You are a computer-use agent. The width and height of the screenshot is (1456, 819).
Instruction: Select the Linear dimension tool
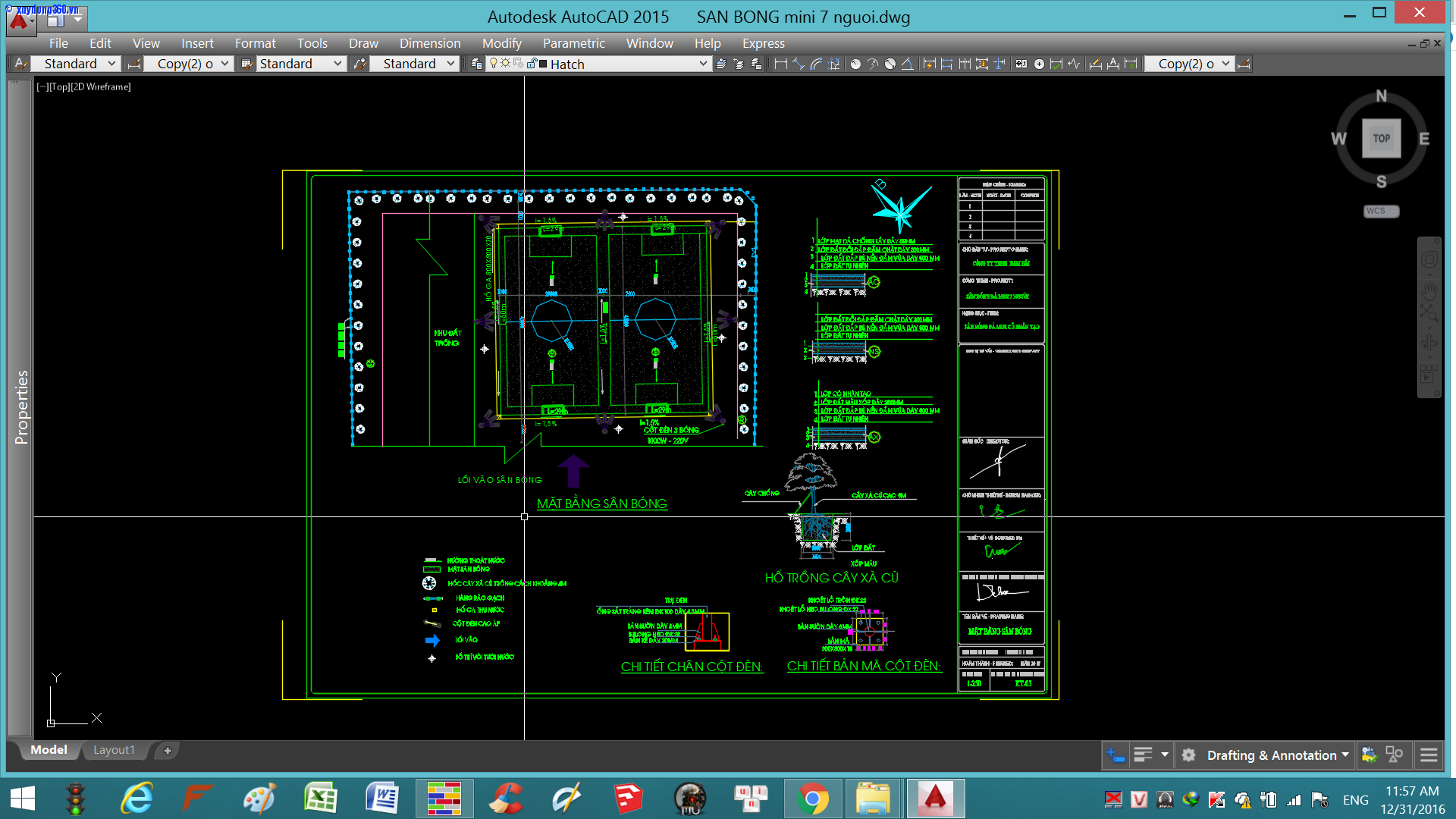pos(780,64)
